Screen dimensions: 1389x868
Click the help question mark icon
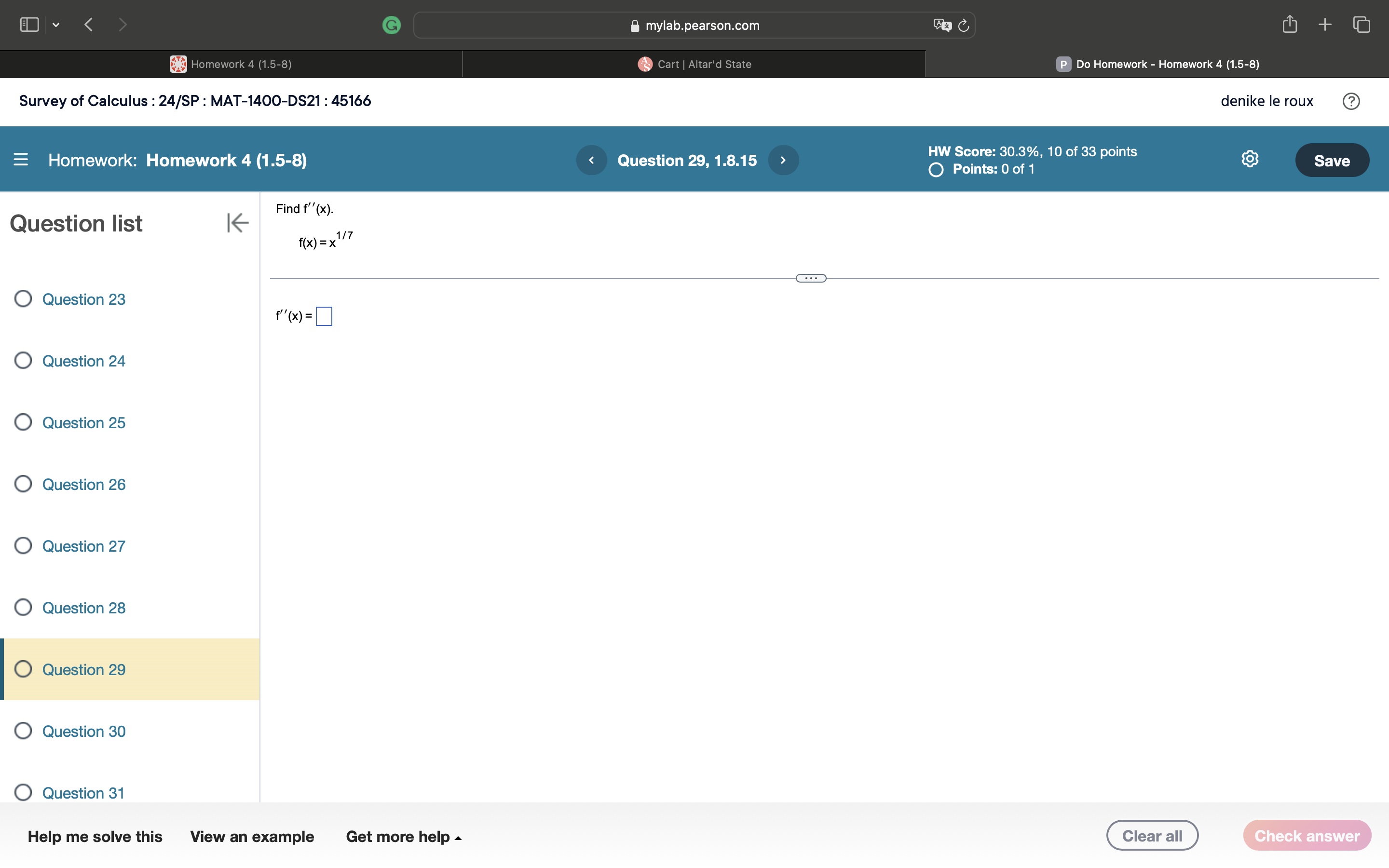1352,101
